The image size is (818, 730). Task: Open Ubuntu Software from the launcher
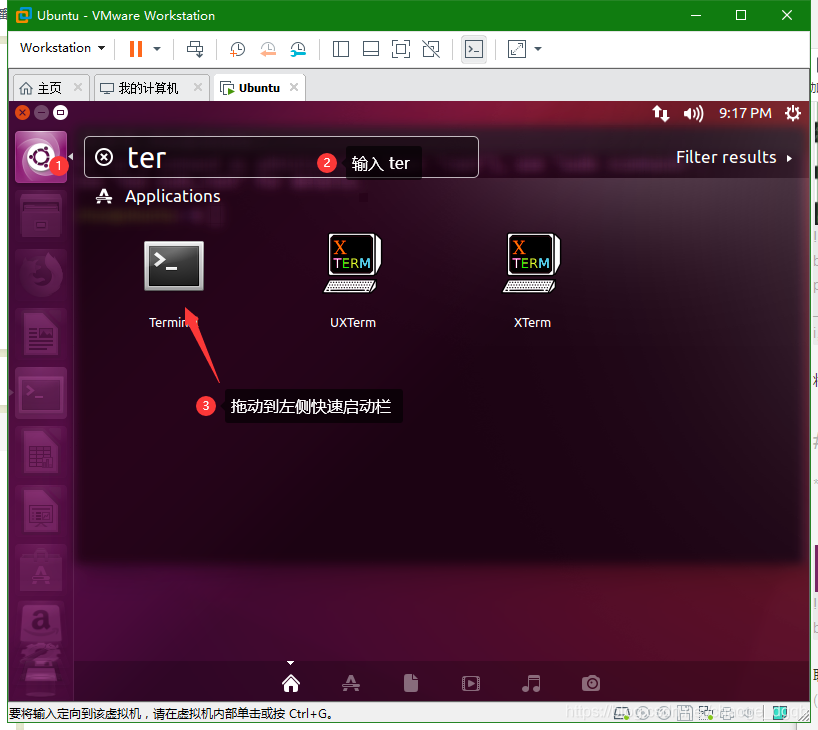click(x=41, y=570)
